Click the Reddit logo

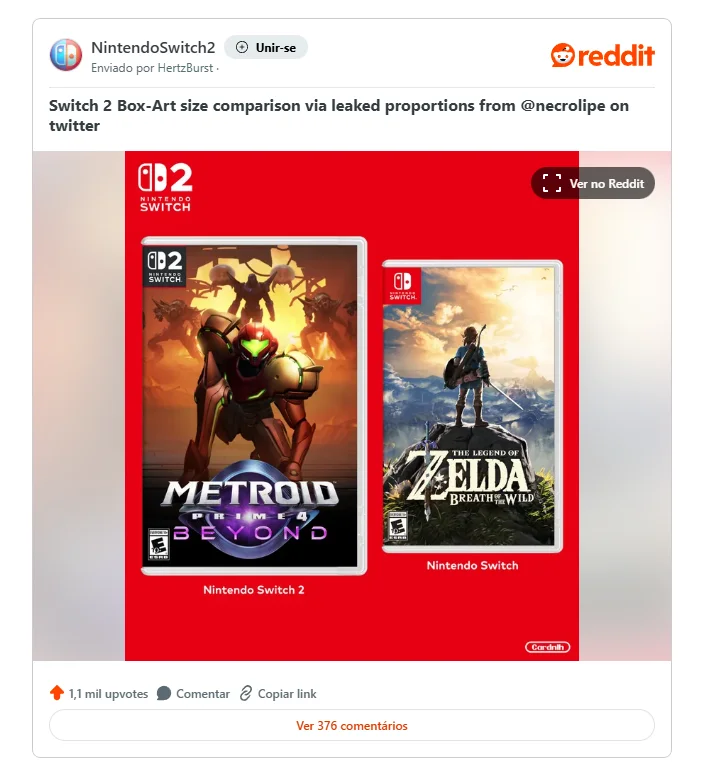point(602,55)
